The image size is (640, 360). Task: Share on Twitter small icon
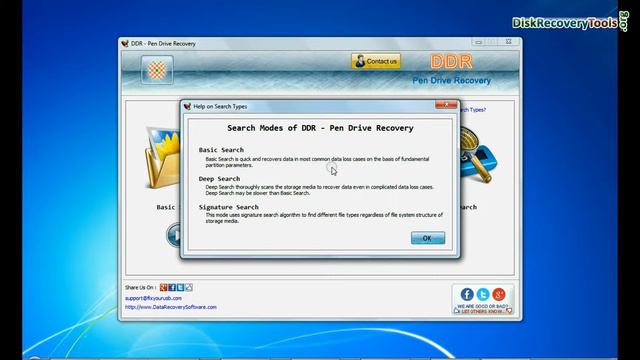pyautogui.click(x=180, y=287)
